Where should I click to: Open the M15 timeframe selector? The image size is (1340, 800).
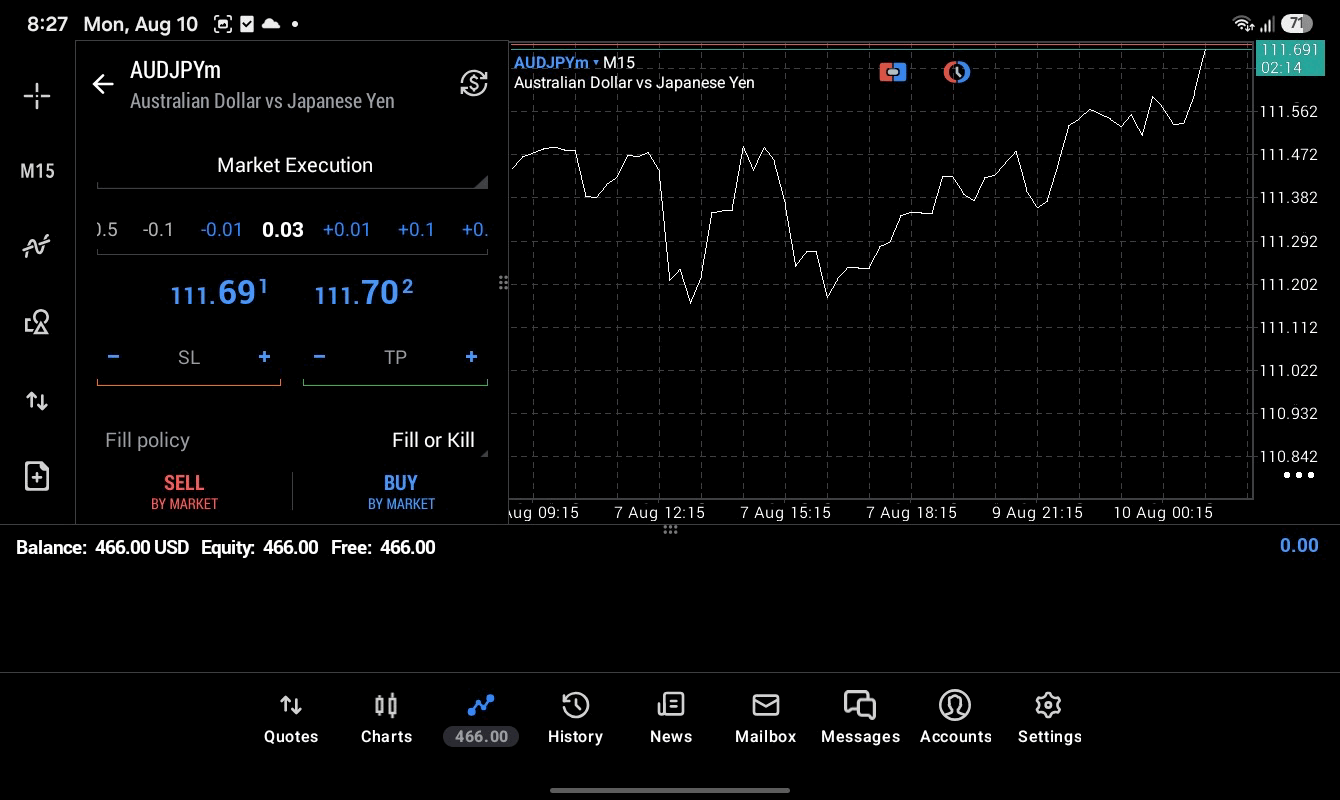(x=37, y=171)
